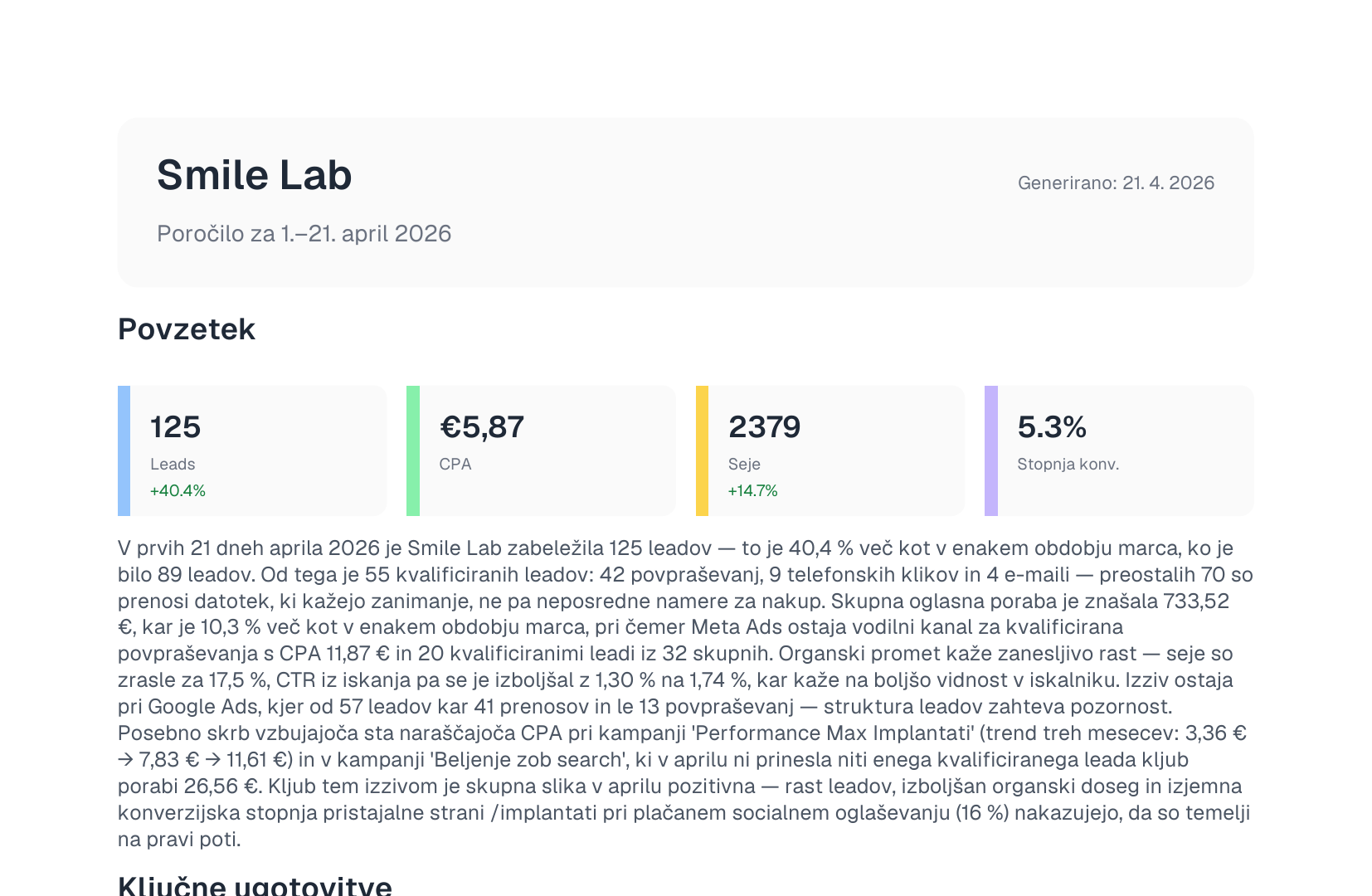Click the Povzetek section heading
Screen dimensions: 1372x896
pyautogui.click(x=187, y=329)
